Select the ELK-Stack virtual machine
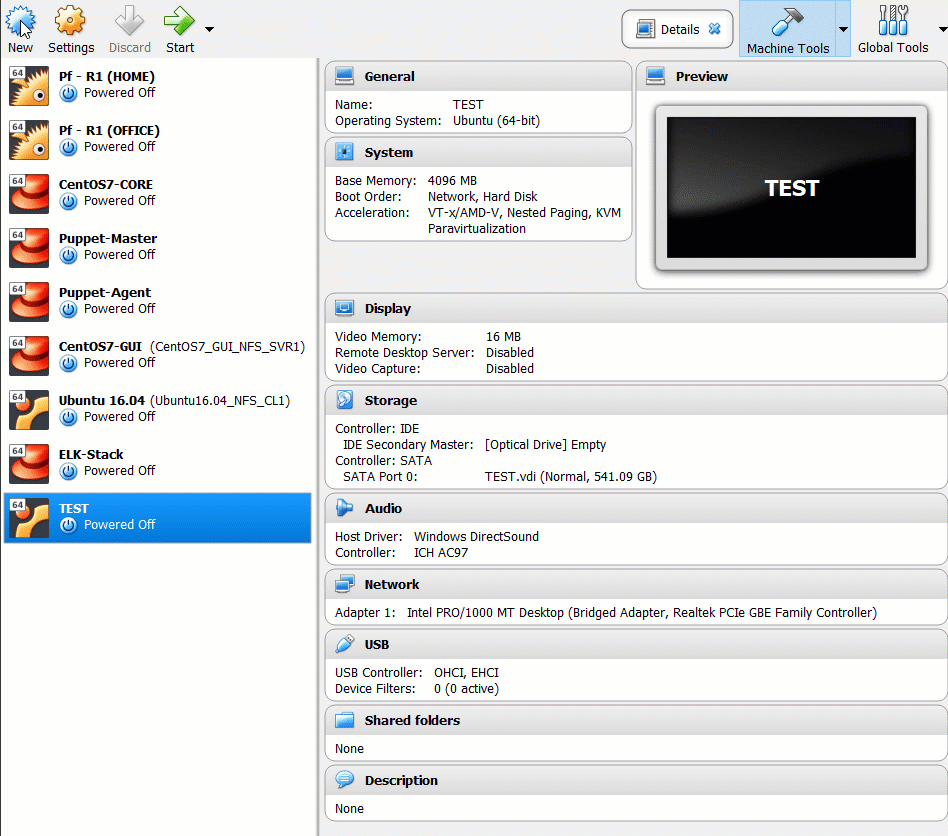The image size is (948, 836). point(157,463)
